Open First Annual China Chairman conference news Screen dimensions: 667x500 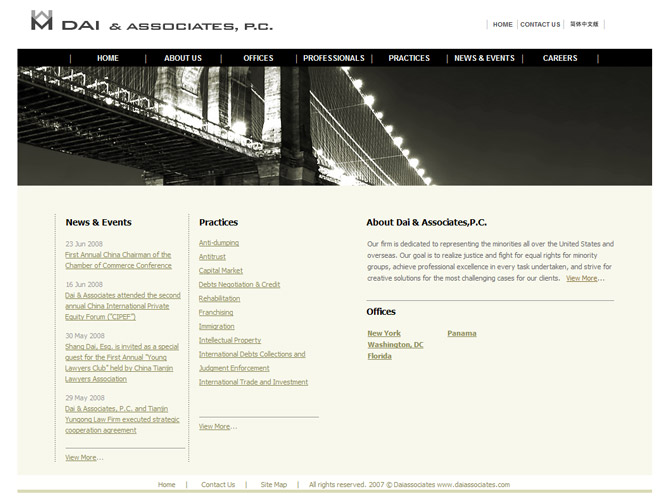tap(118, 260)
